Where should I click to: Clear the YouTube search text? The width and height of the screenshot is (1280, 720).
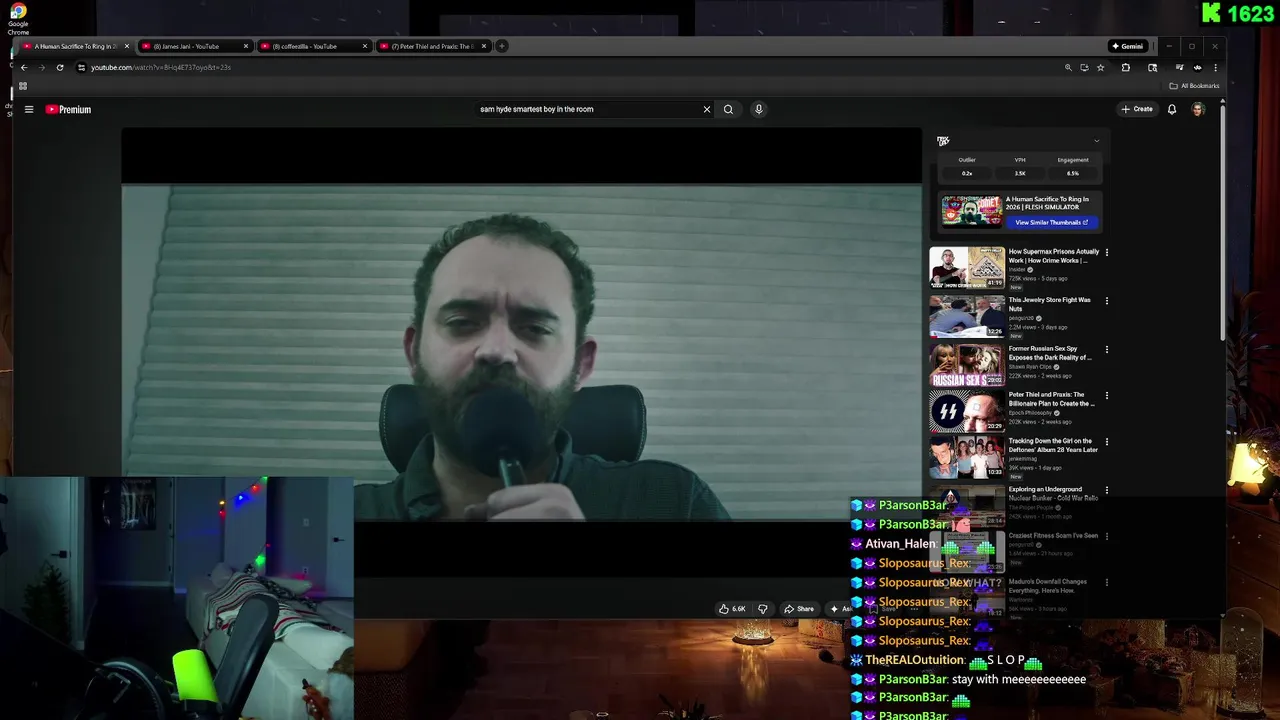pos(706,109)
